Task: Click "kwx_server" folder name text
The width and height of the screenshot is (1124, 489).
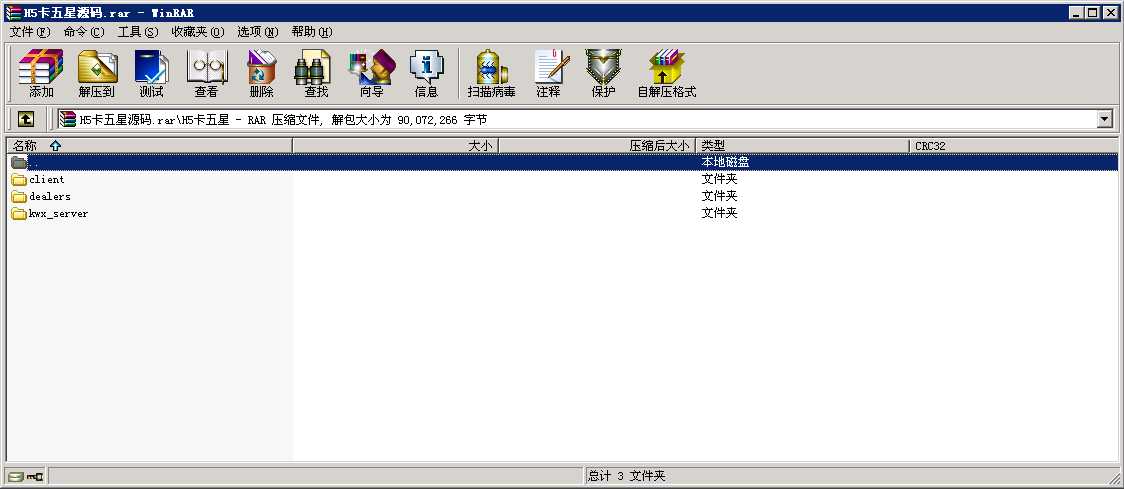Action: 58,214
